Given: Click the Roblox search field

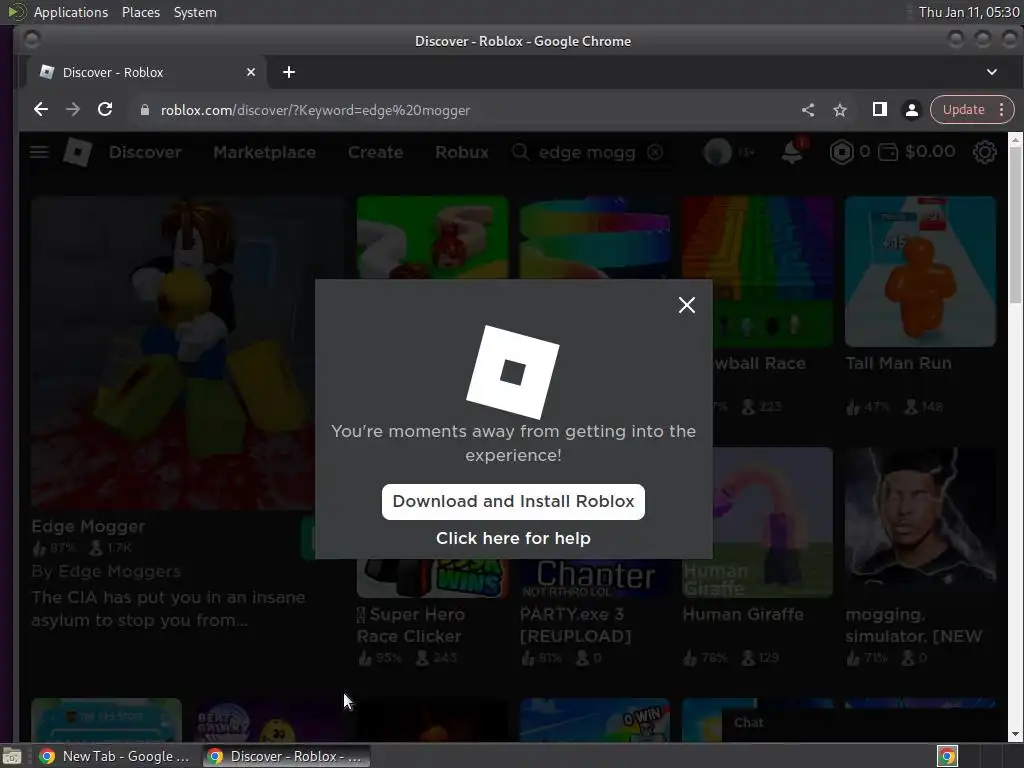Looking at the screenshot, I should (586, 152).
